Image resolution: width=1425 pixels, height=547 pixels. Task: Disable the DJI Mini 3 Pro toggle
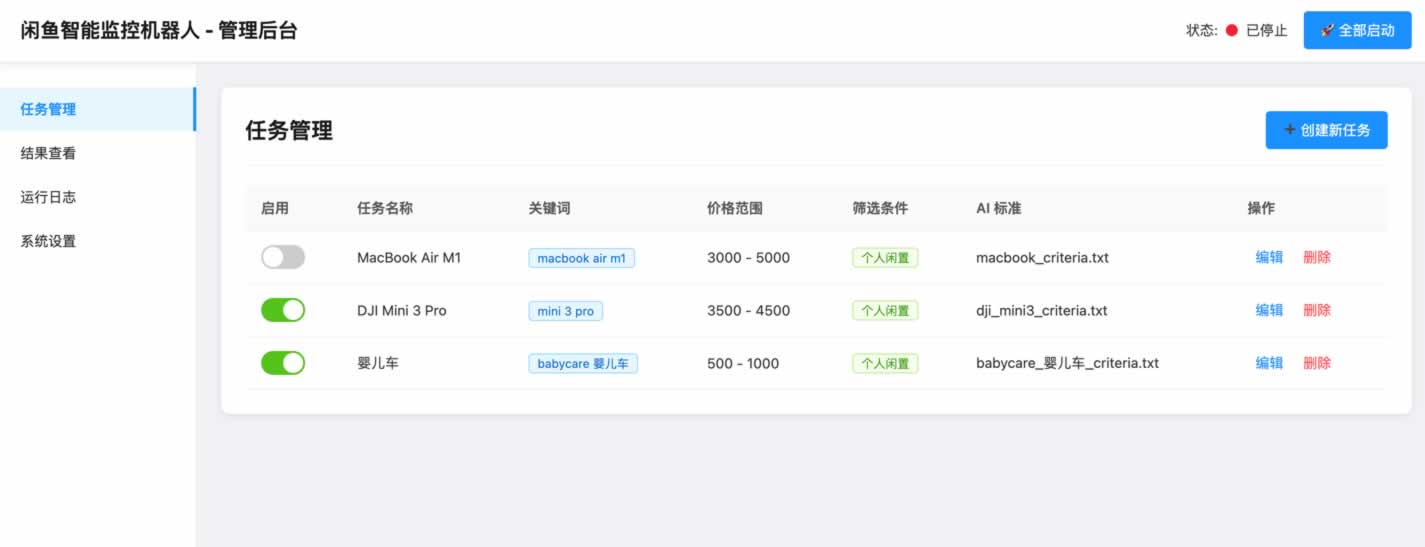pos(283,310)
